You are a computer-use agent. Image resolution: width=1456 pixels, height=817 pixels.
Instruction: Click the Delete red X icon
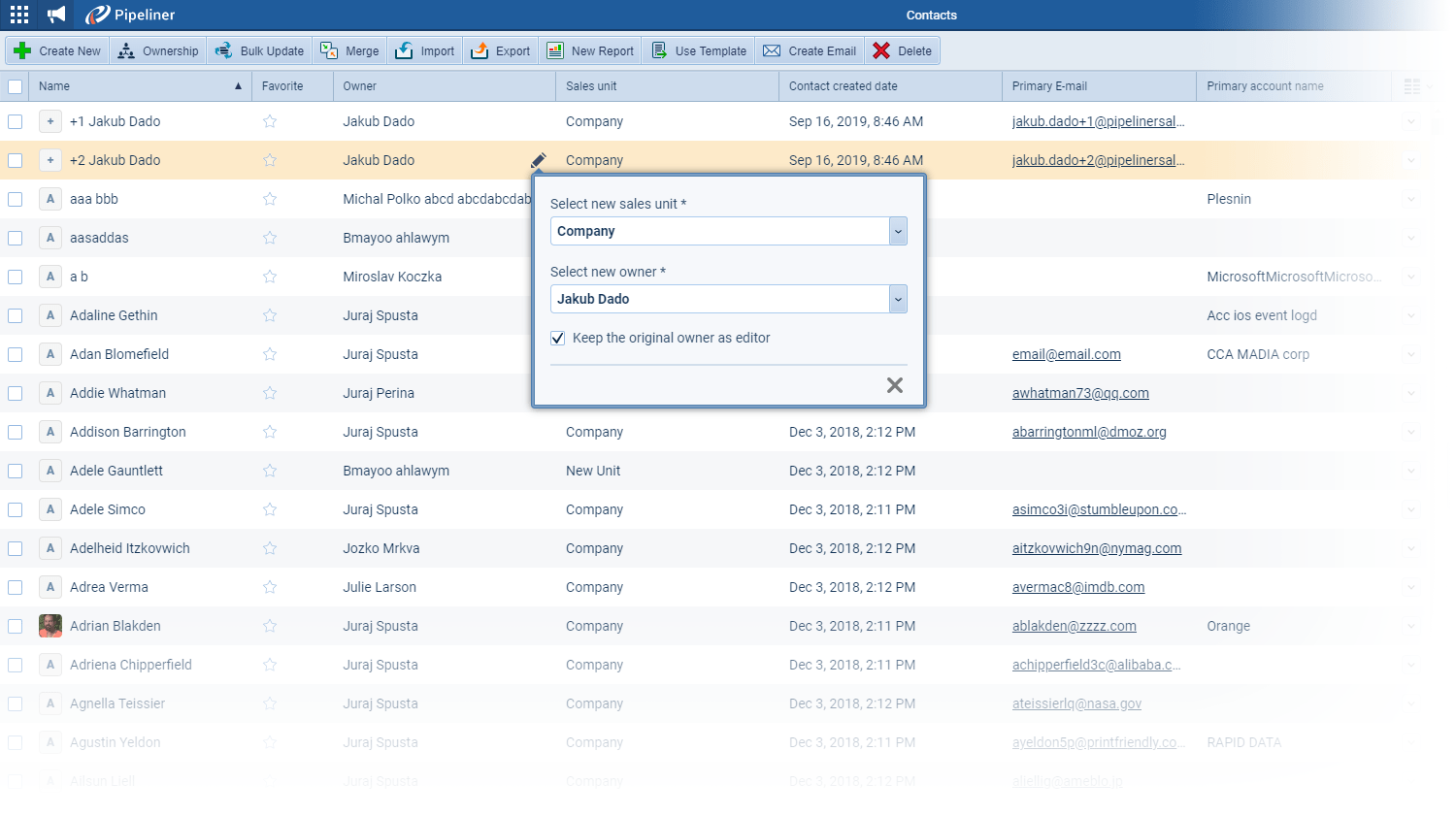coord(881,51)
